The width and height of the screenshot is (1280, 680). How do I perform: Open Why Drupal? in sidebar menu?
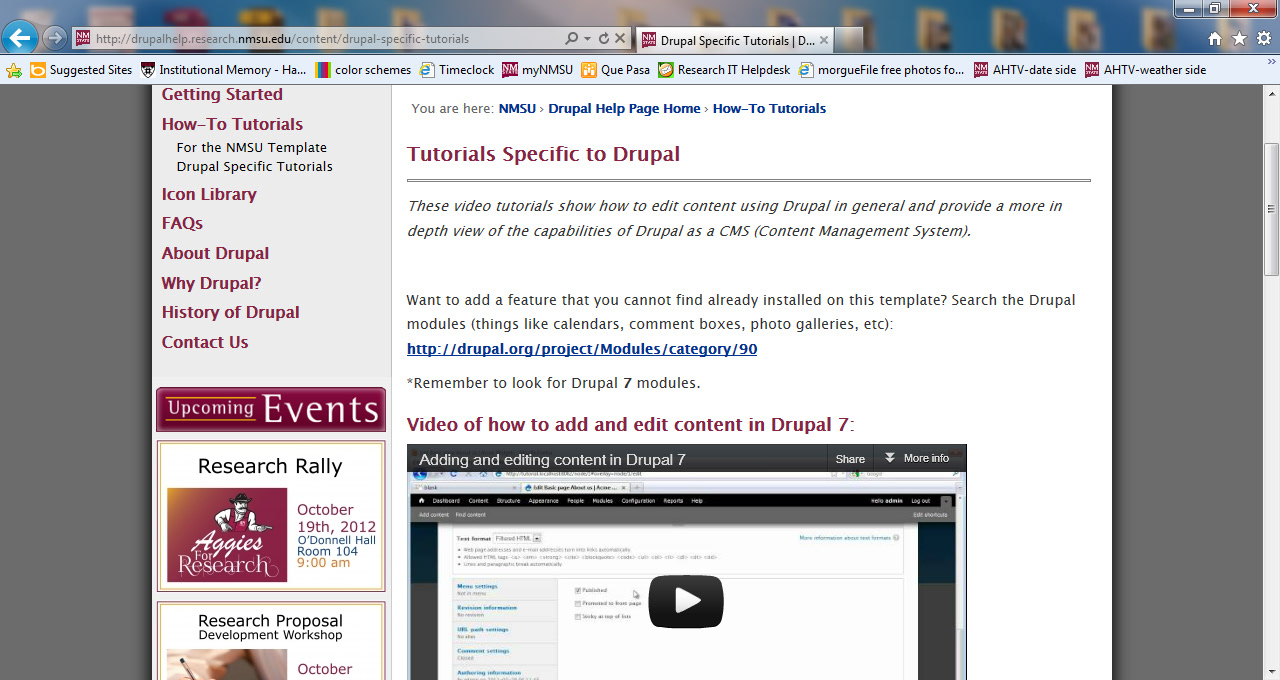[x=211, y=283]
